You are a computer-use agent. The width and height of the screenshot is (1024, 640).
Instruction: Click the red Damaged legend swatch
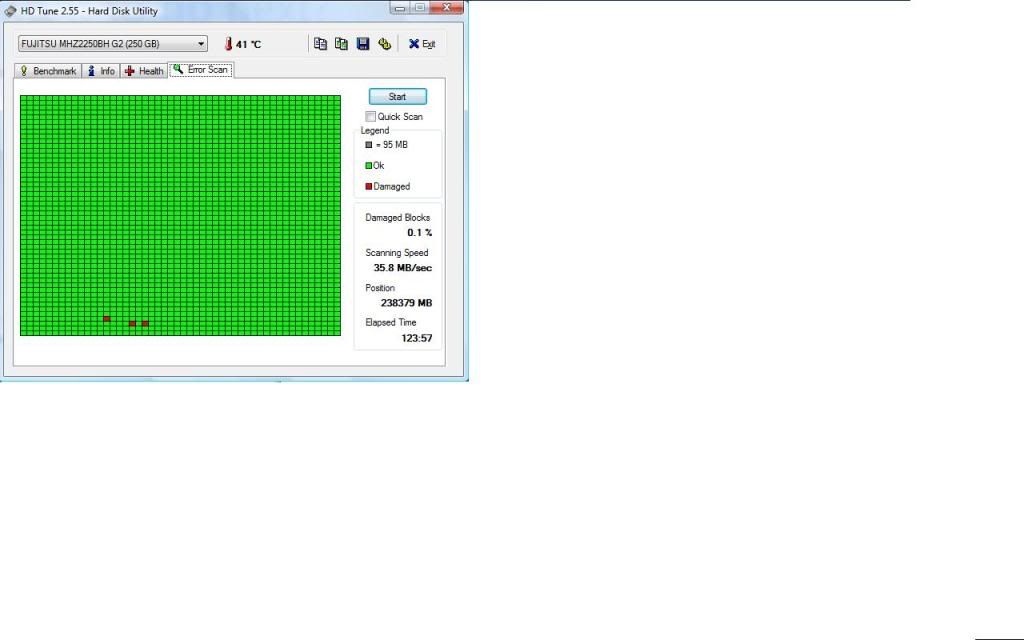[368, 186]
